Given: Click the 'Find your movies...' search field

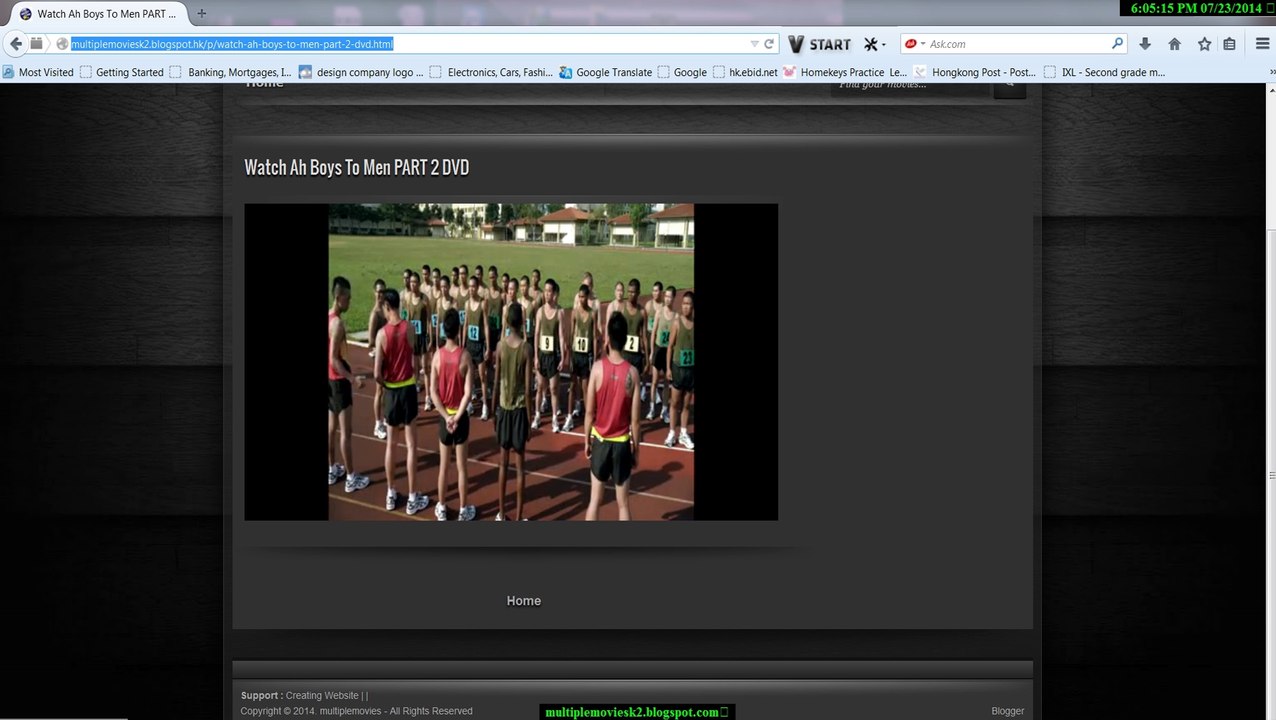Looking at the screenshot, I should point(910,88).
